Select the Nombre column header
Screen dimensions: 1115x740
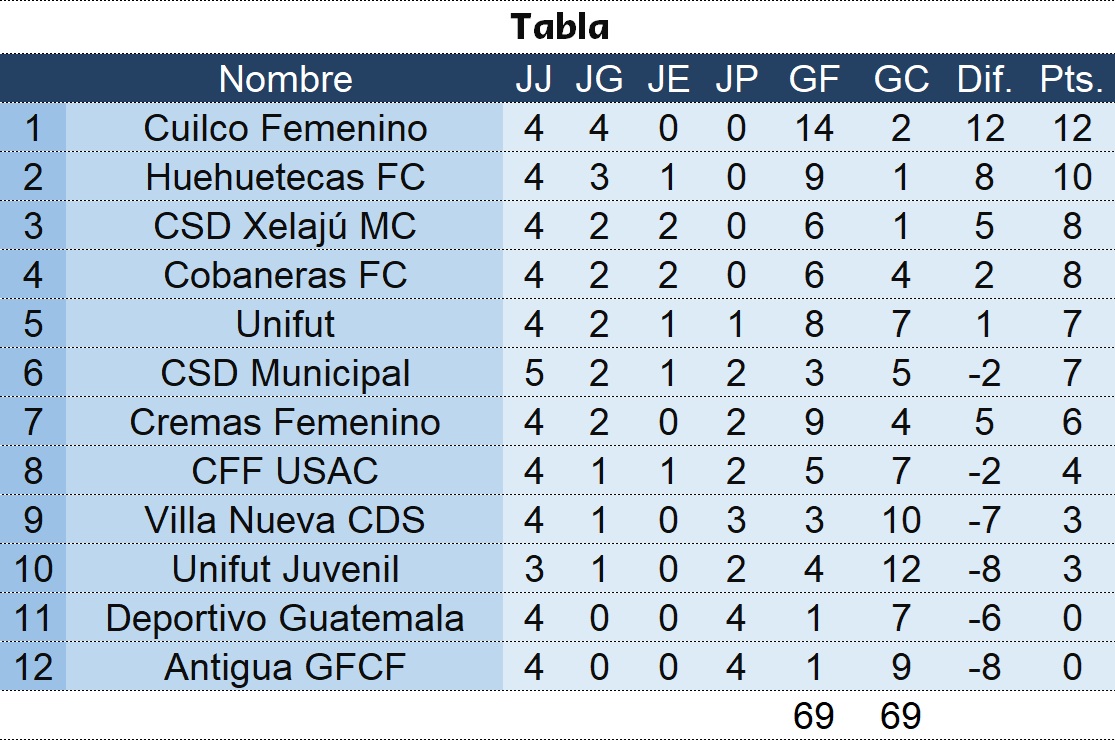(x=285, y=79)
